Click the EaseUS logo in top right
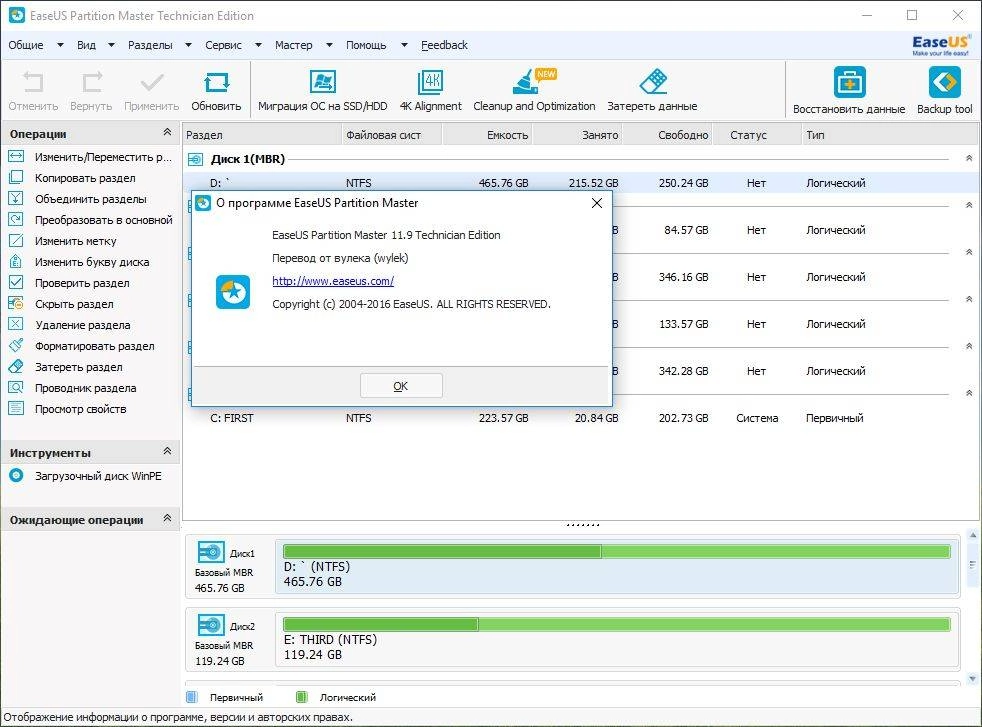This screenshot has width=982, height=727. 941,45
